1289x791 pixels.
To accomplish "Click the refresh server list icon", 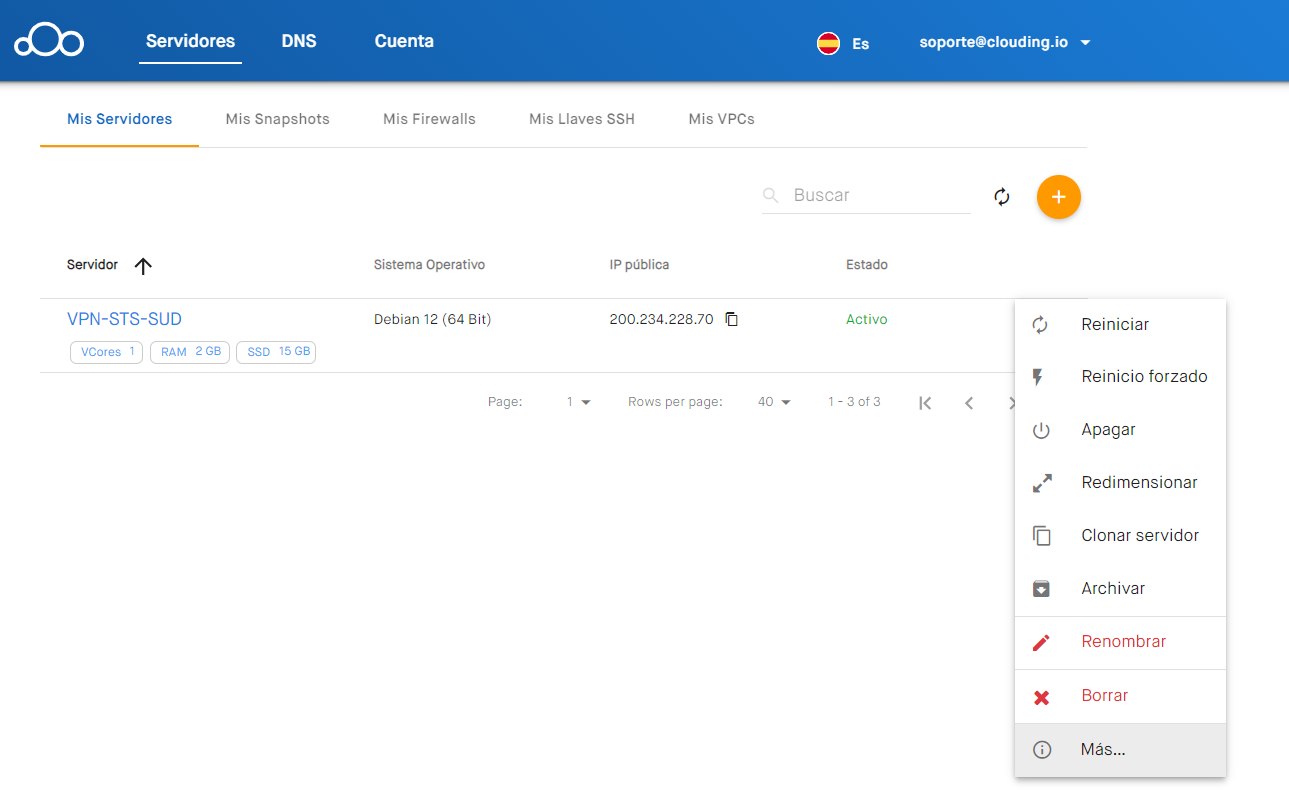I will pos(1002,197).
